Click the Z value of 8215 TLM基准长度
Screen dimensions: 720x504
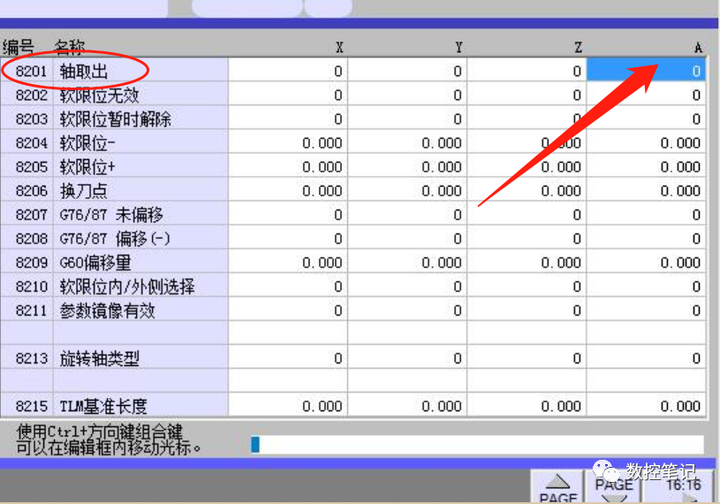point(527,406)
